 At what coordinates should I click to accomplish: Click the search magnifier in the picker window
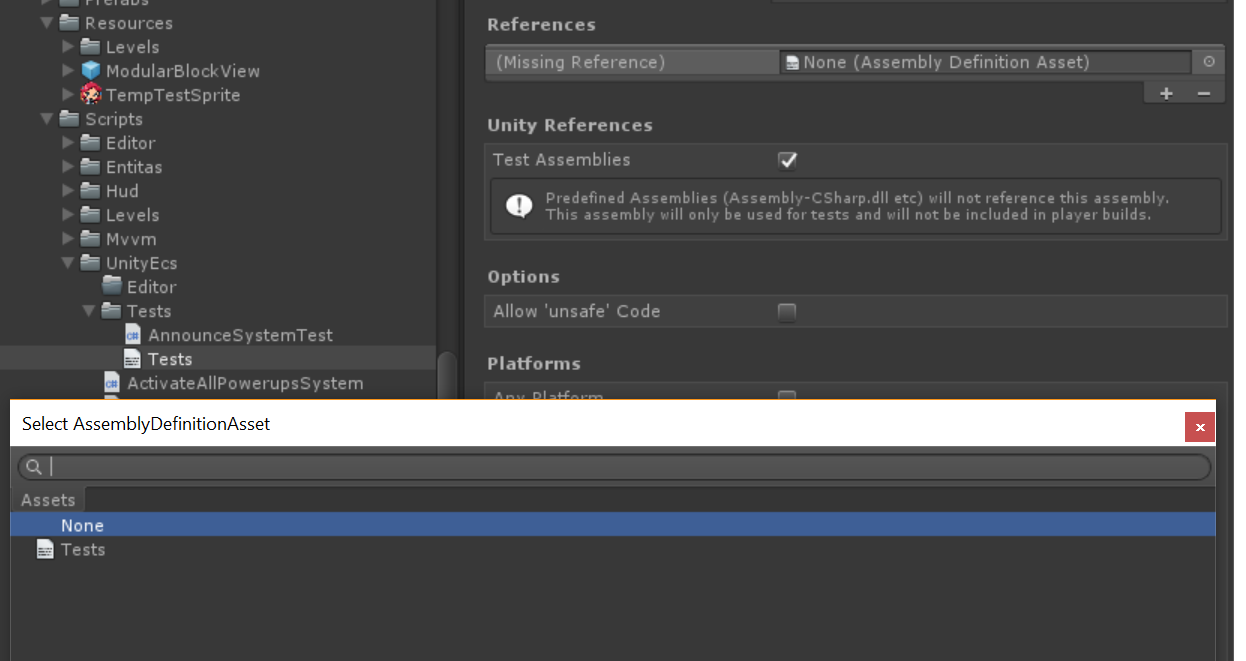pos(33,466)
